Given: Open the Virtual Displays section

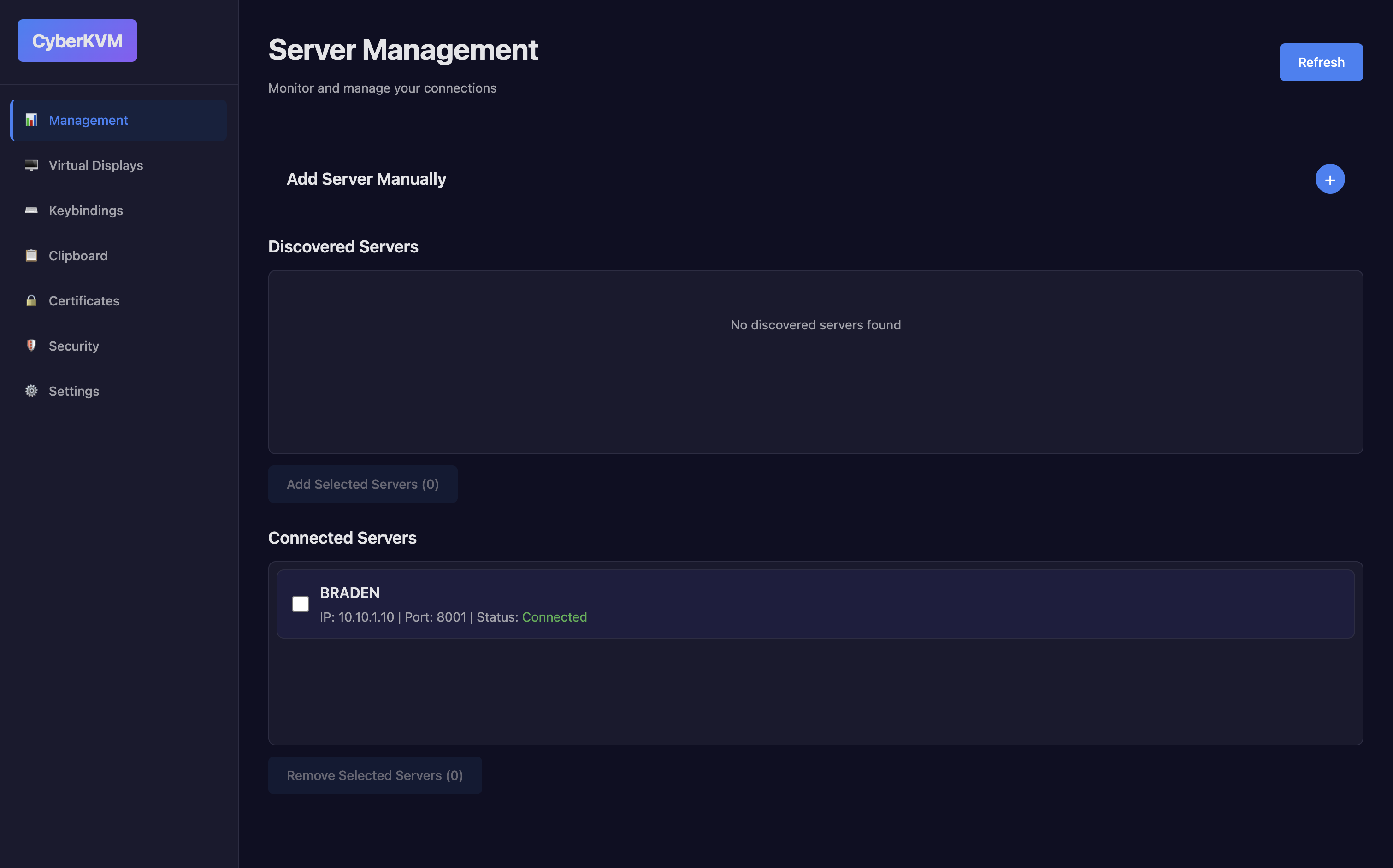Looking at the screenshot, I should (96, 165).
